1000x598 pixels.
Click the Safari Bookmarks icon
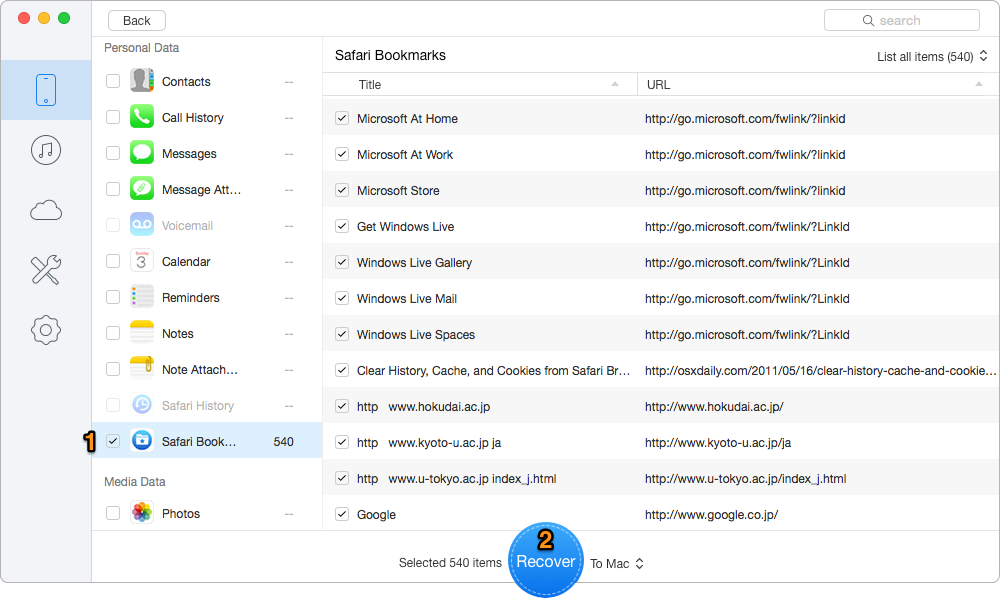click(142, 441)
